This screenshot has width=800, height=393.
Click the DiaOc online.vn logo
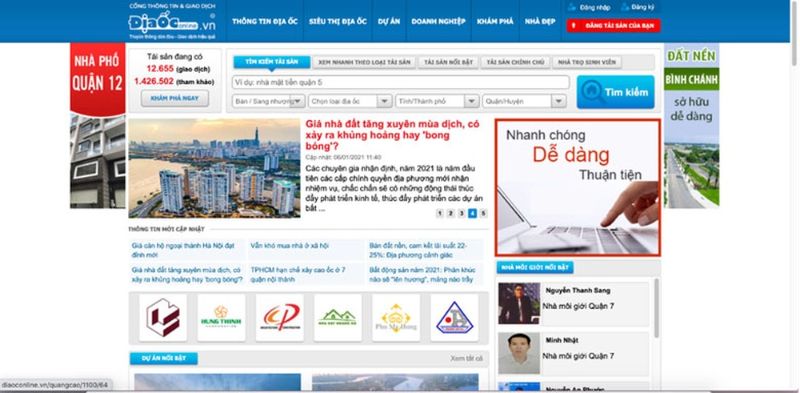click(172, 22)
